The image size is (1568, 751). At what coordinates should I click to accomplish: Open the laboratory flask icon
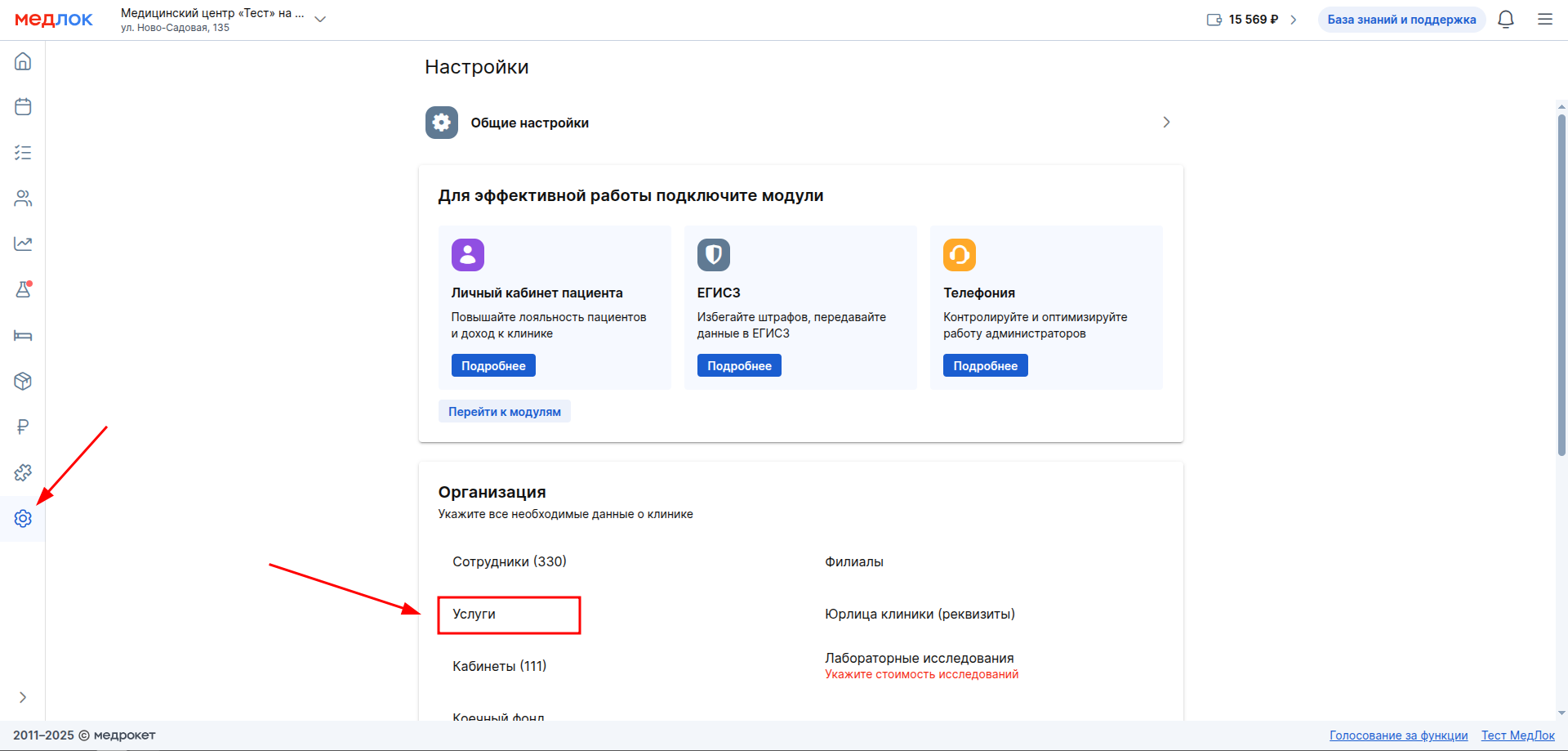pyautogui.click(x=23, y=289)
